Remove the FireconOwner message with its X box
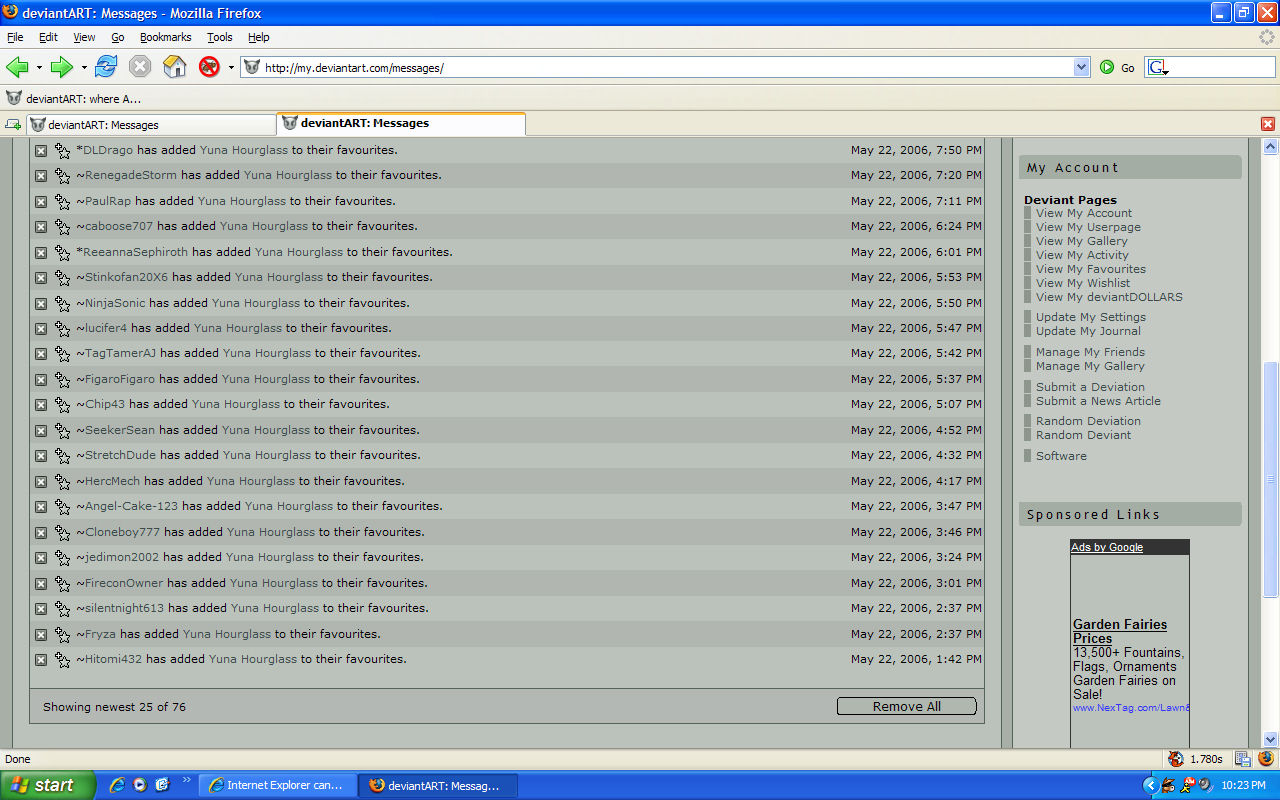Image resolution: width=1280 pixels, height=800 pixels. [x=41, y=584]
